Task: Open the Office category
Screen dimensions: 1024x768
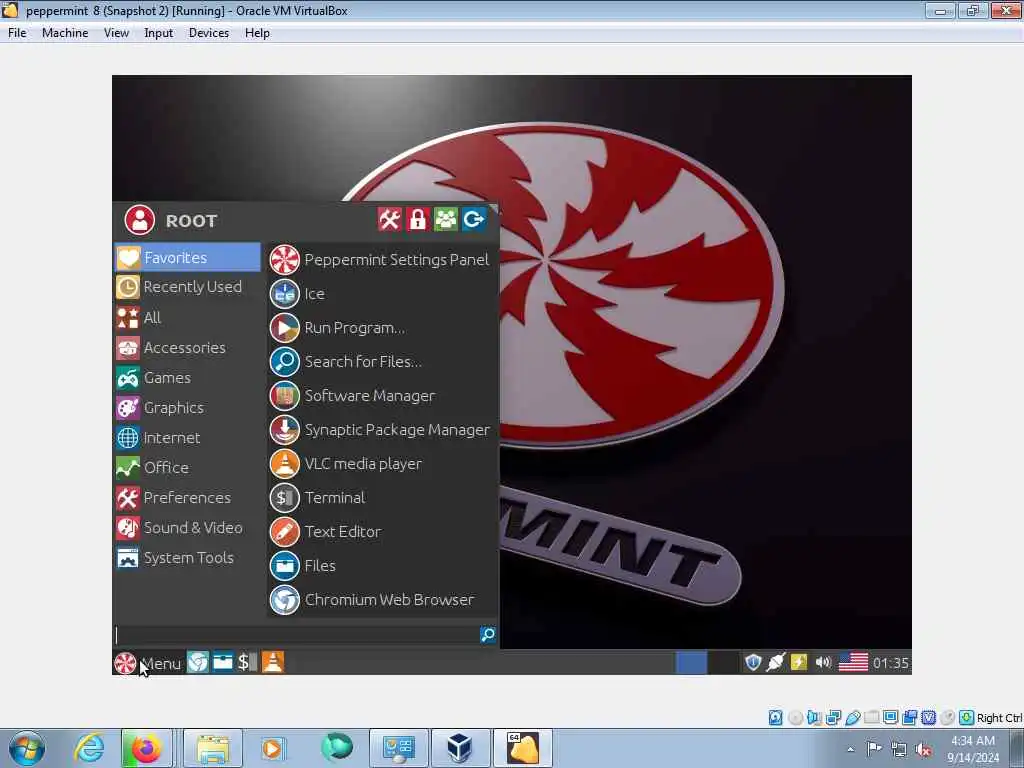Action: coord(187,468)
